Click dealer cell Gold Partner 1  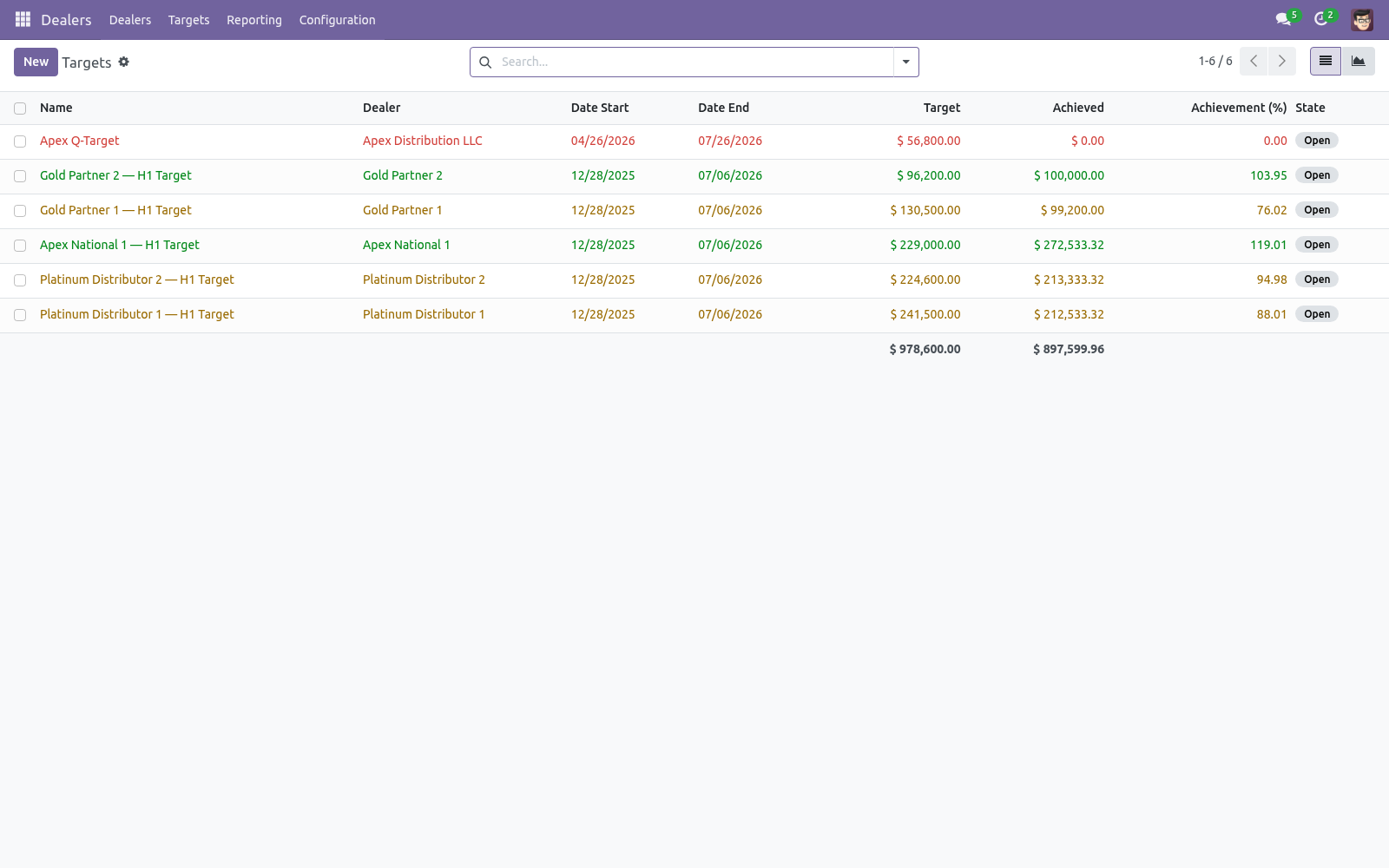pyautogui.click(x=403, y=210)
